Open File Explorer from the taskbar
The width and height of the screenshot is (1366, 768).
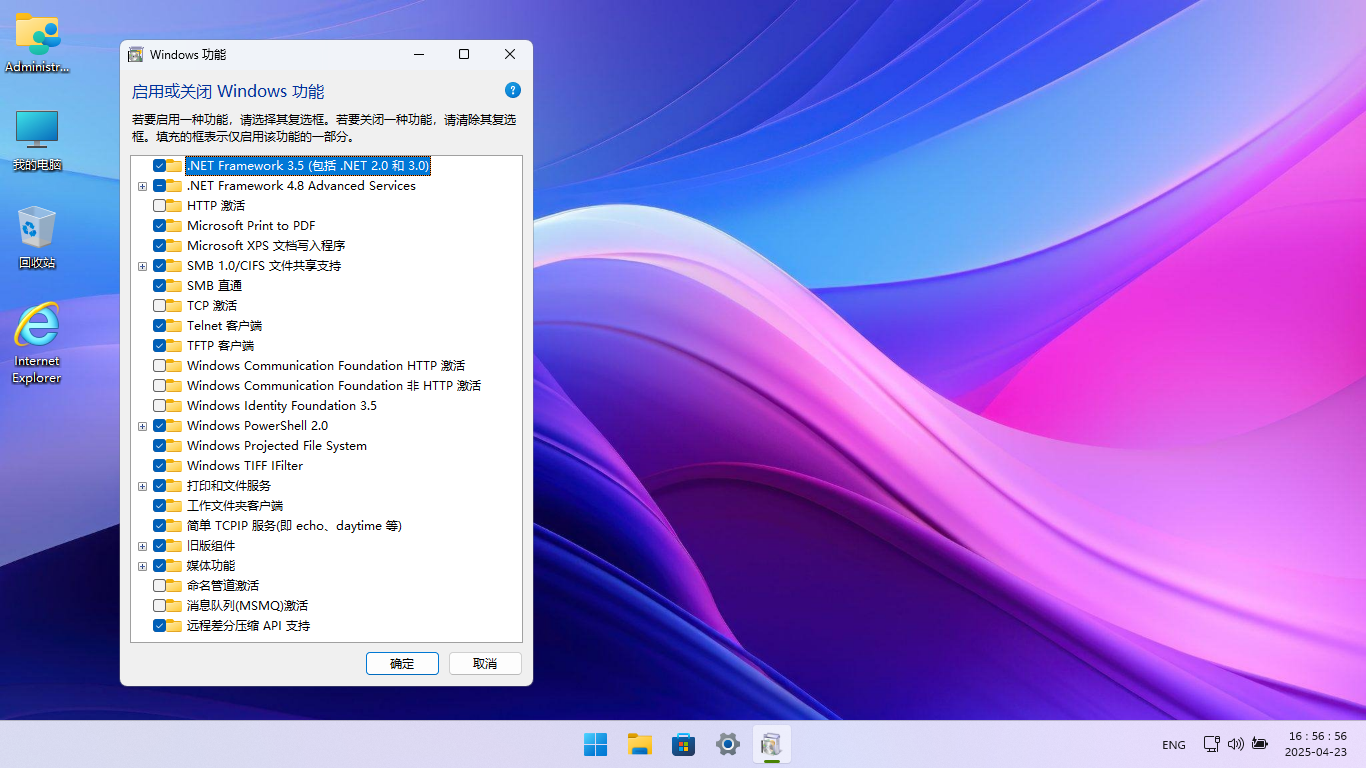click(639, 744)
